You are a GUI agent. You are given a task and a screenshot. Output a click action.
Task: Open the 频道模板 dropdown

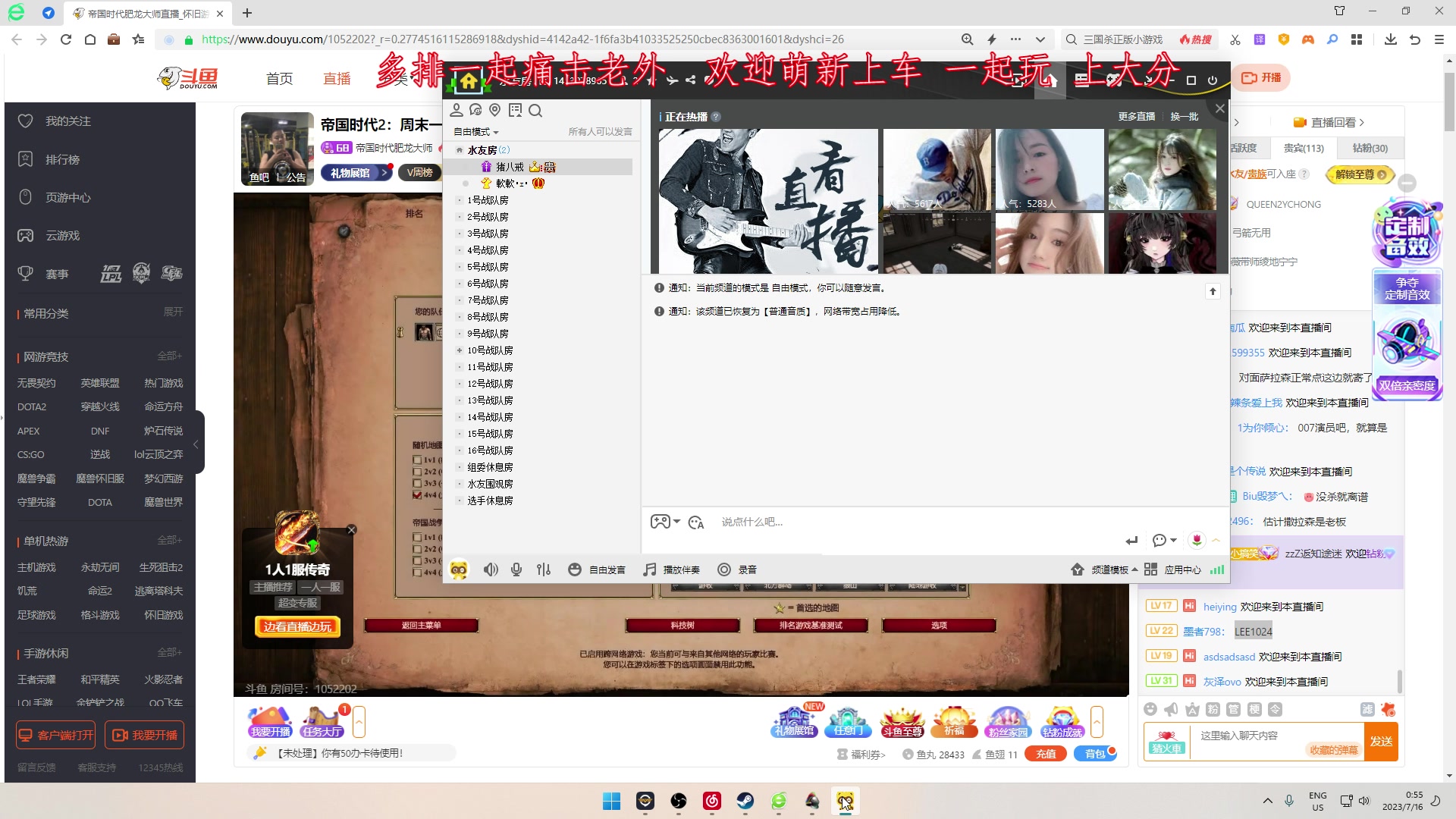1110,570
